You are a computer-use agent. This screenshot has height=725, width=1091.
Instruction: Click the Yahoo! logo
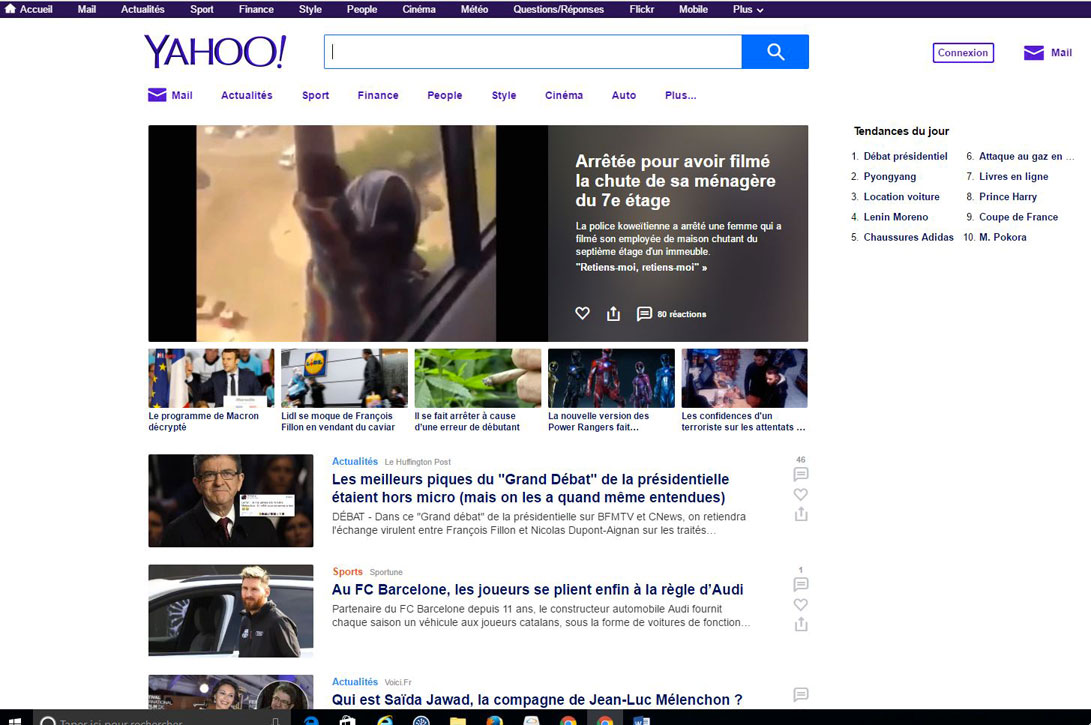click(215, 51)
